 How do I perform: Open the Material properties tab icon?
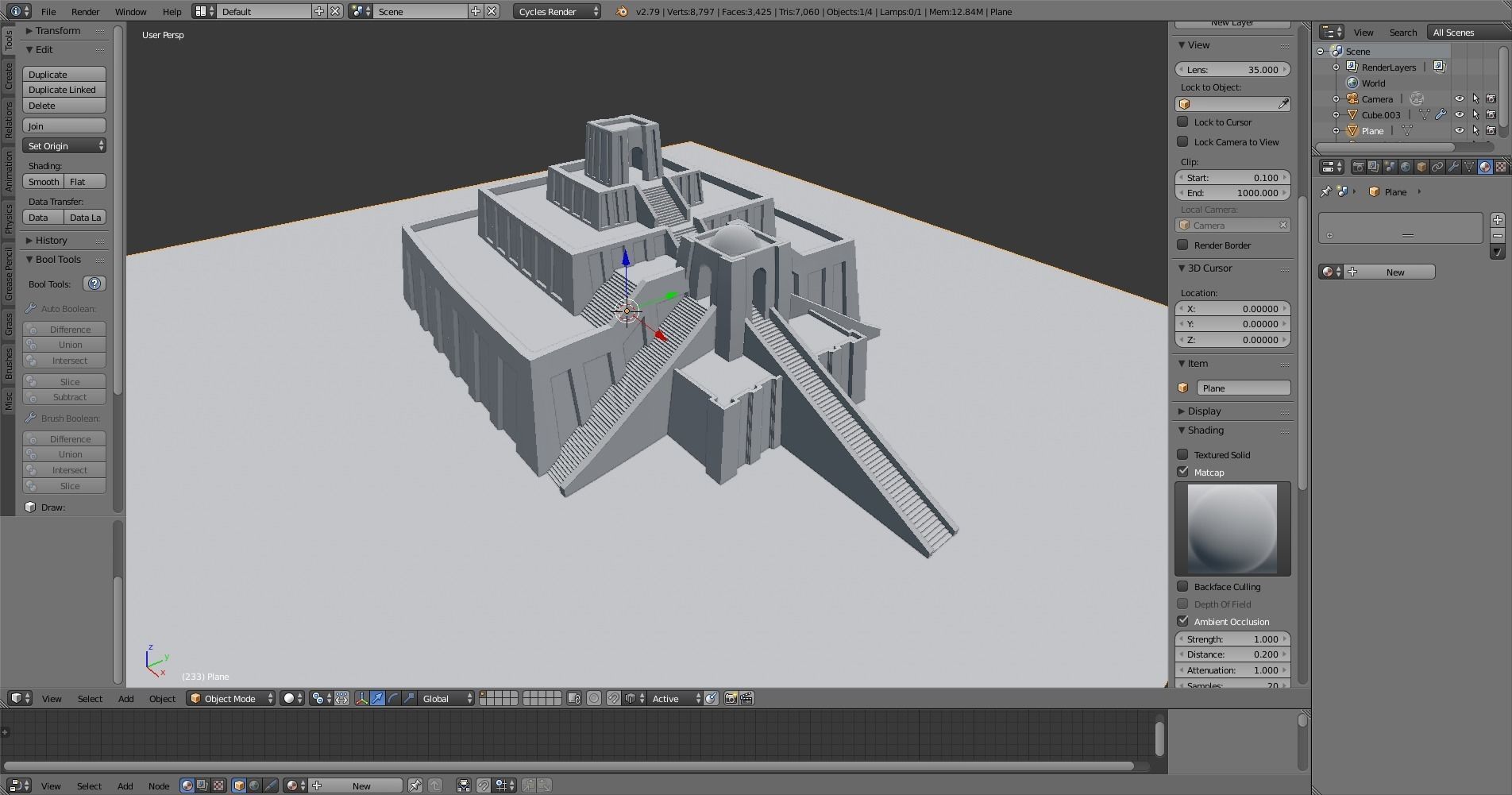click(x=1485, y=167)
